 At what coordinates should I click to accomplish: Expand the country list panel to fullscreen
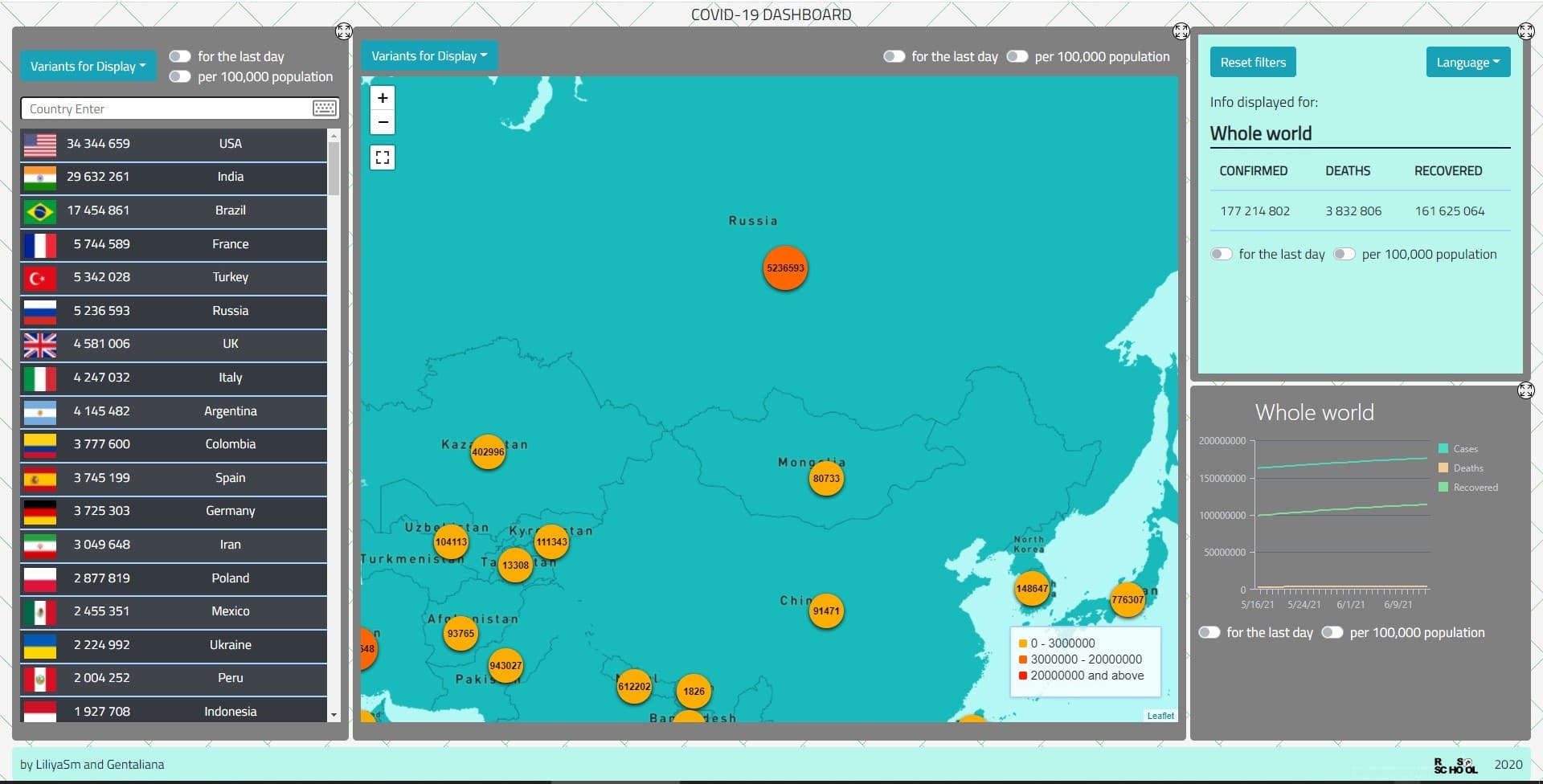[x=343, y=31]
